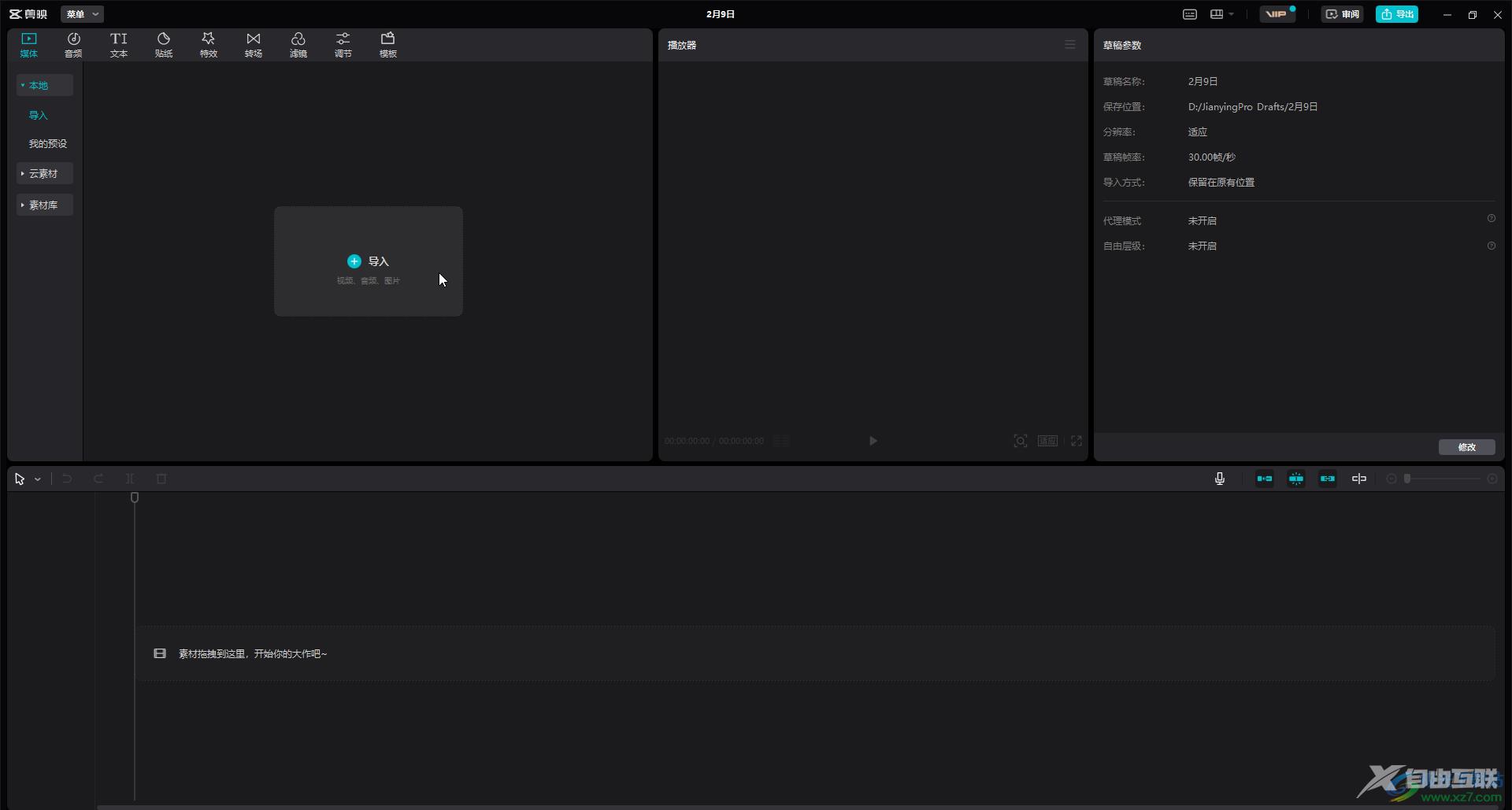Switch to the 音频 audio tab
The image size is (1512, 810).
click(73, 45)
